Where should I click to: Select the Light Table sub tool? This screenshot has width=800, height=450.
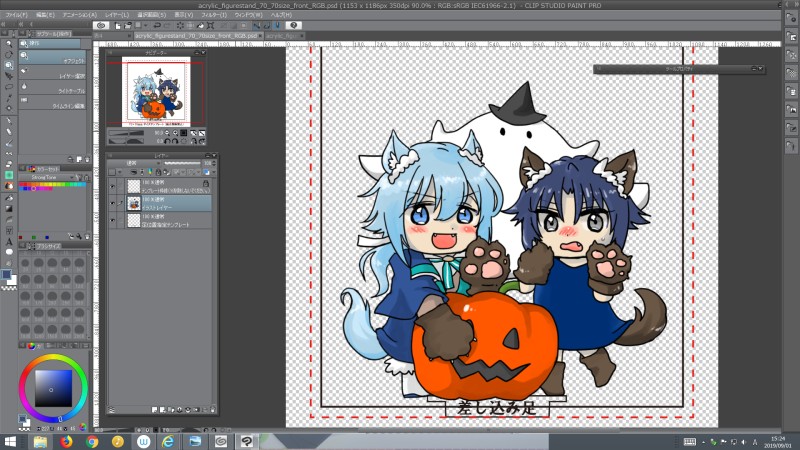pos(53,88)
